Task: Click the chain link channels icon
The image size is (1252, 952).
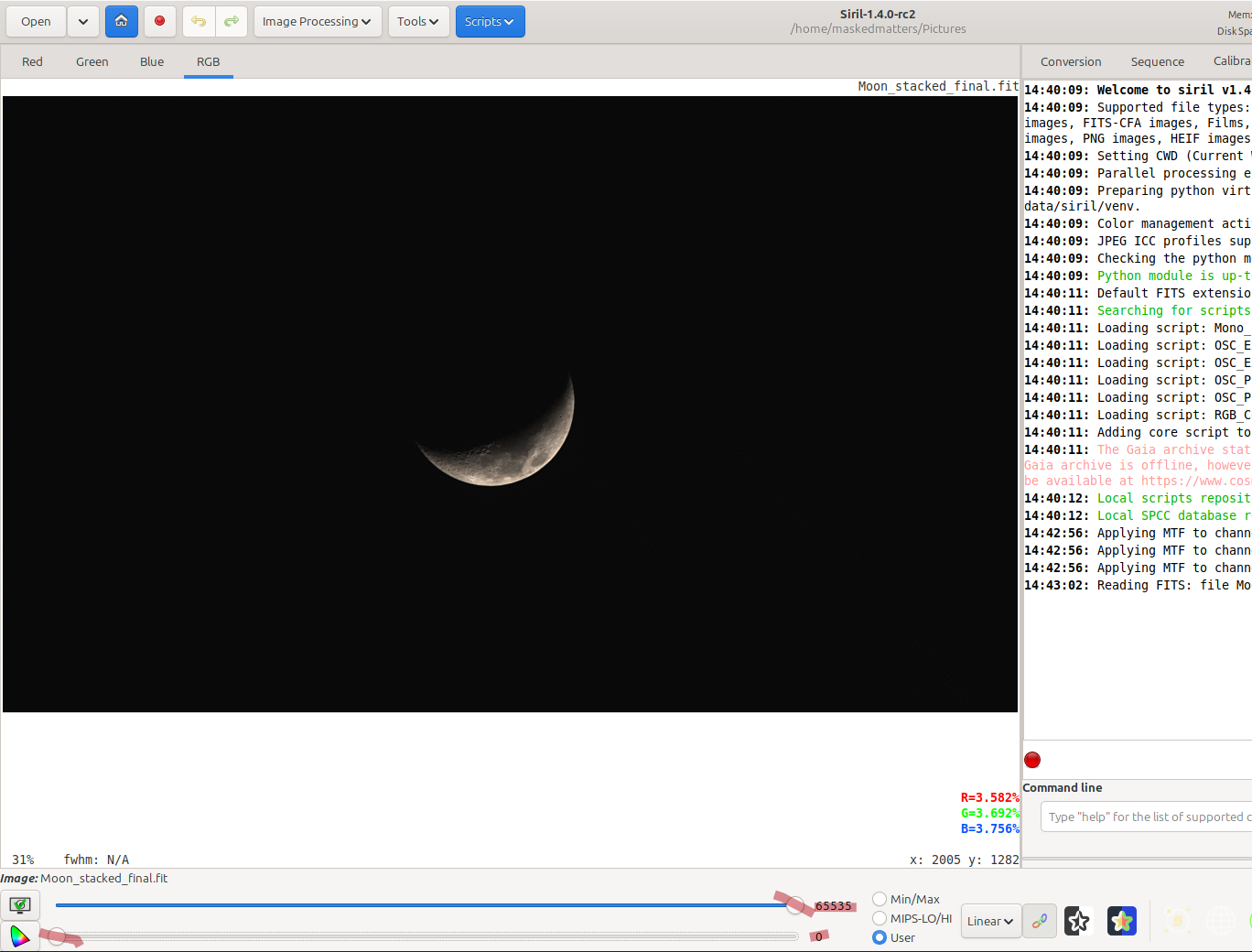Action: tap(1040, 921)
